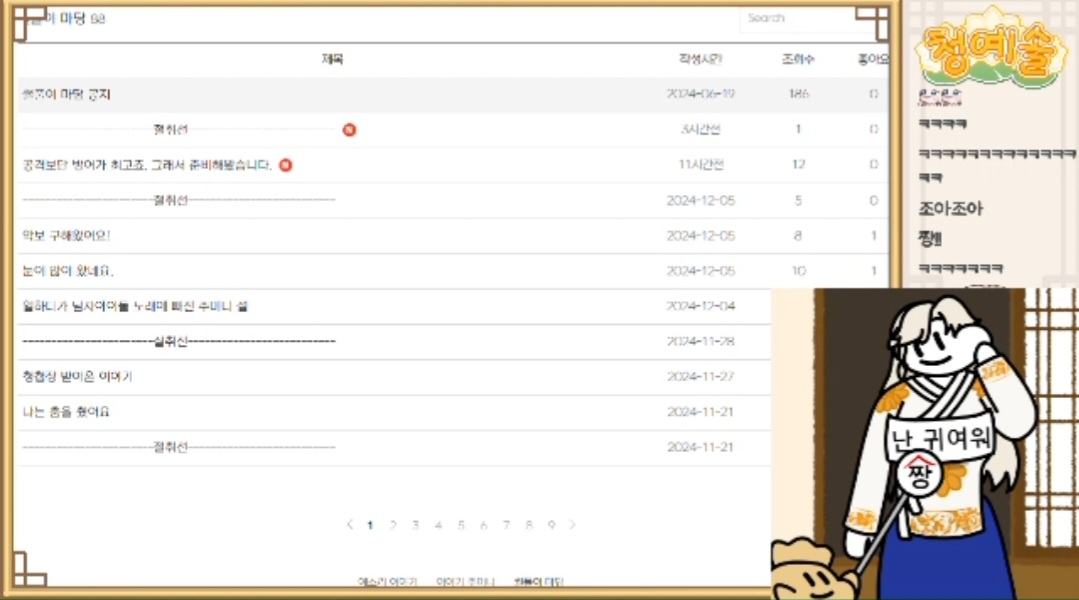Image resolution: width=1079 pixels, height=600 pixels.
Task: Click the 짱 round sign held by character
Action: click(918, 474)
